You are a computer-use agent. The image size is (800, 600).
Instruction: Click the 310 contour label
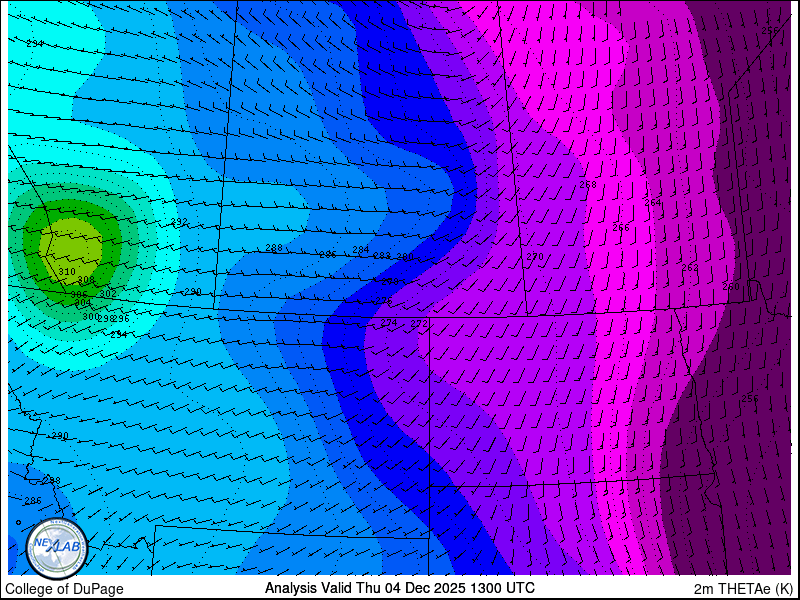tap(67, 272)
